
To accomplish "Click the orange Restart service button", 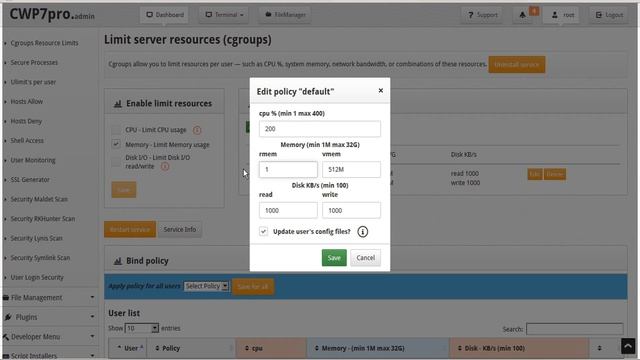I will 130,229.
